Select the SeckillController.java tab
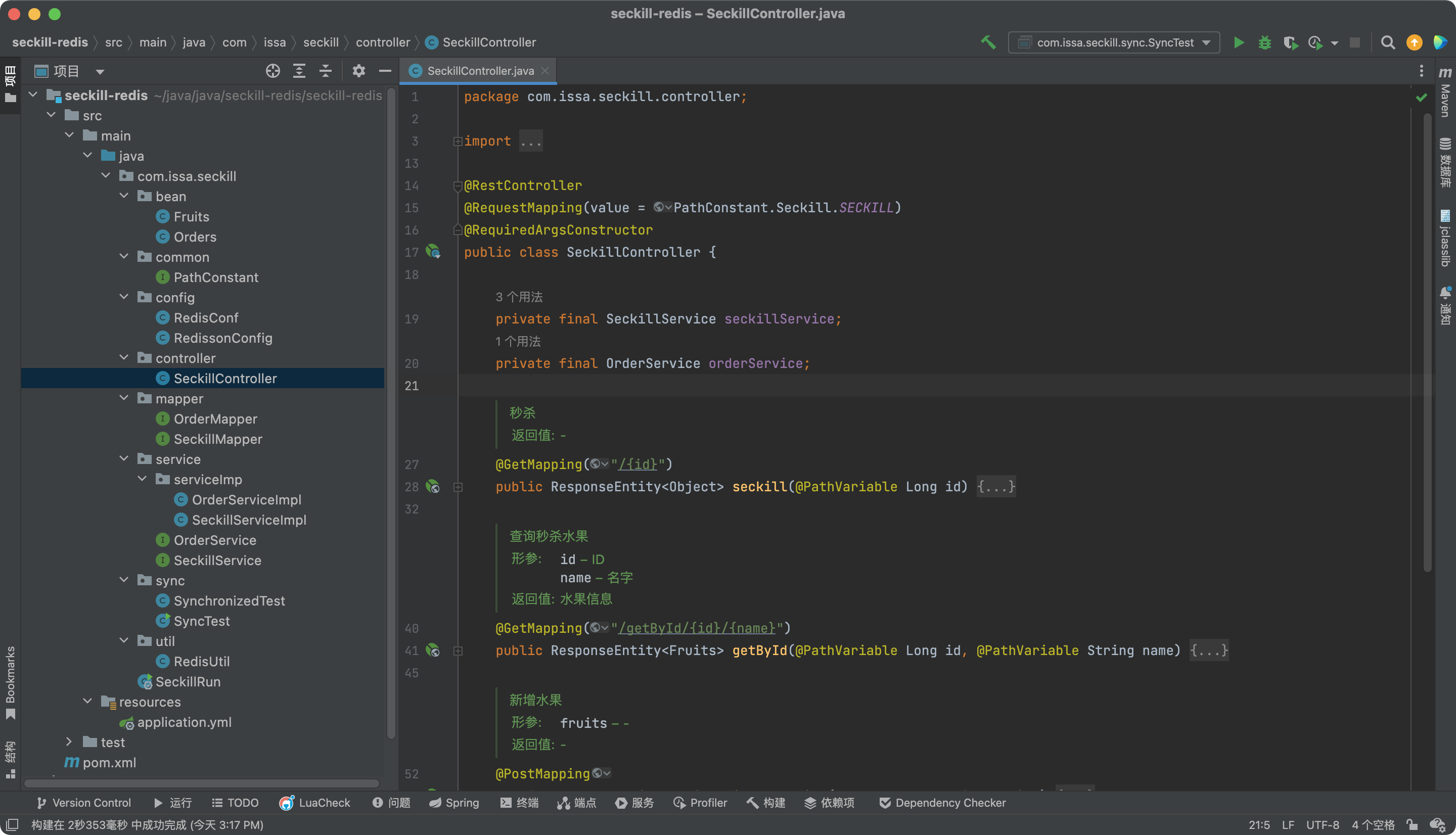 (481, 70)
